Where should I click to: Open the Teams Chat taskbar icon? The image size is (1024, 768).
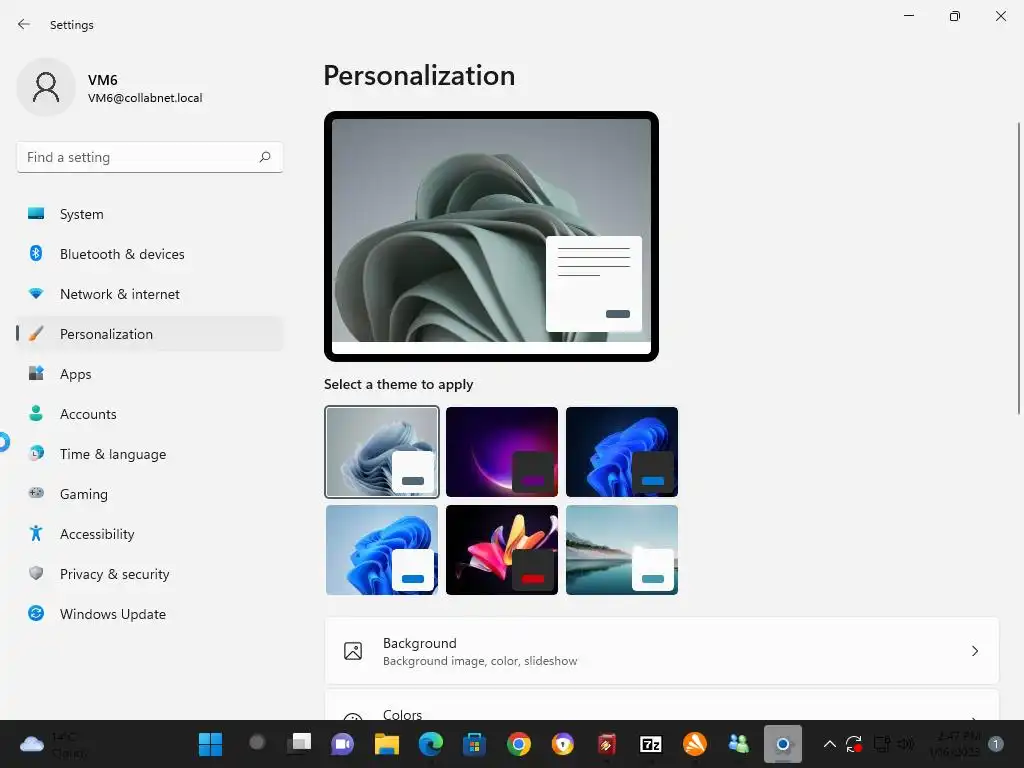343,744
